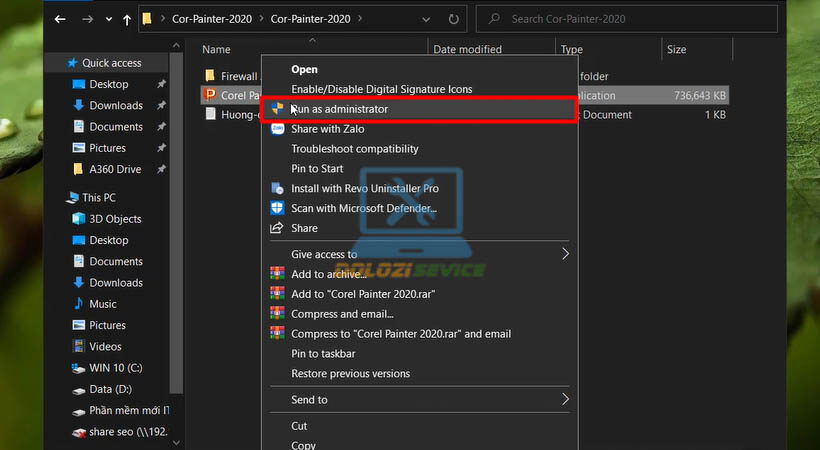
Task: Click the Microsoft Defender scan icon
Action: 277,208
